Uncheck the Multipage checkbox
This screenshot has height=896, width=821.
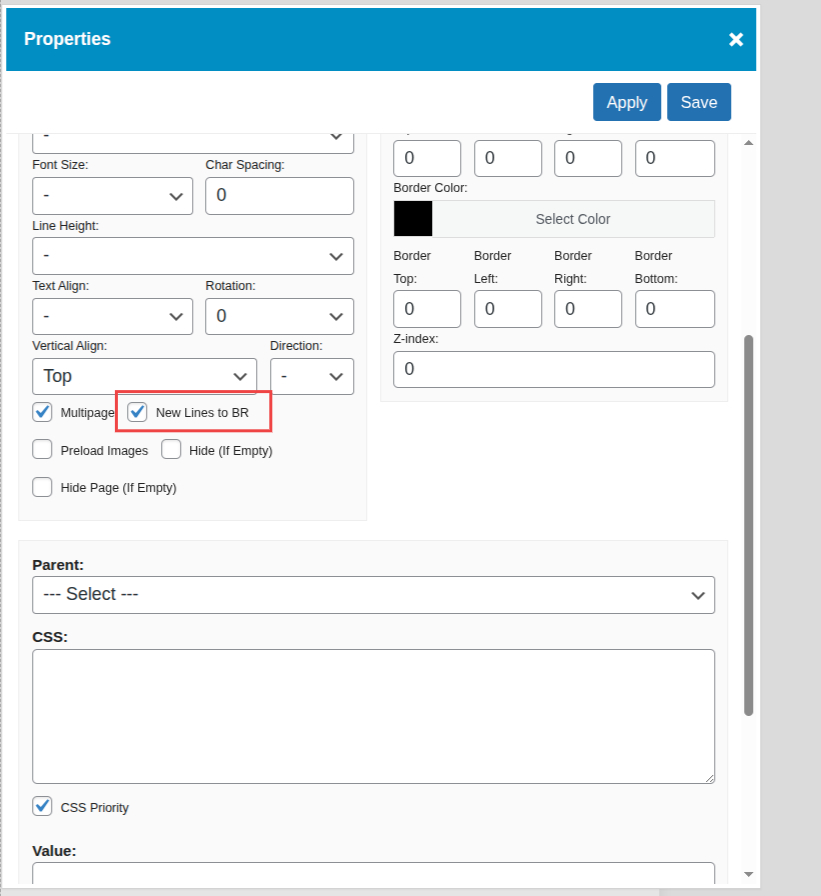[43, 411]
